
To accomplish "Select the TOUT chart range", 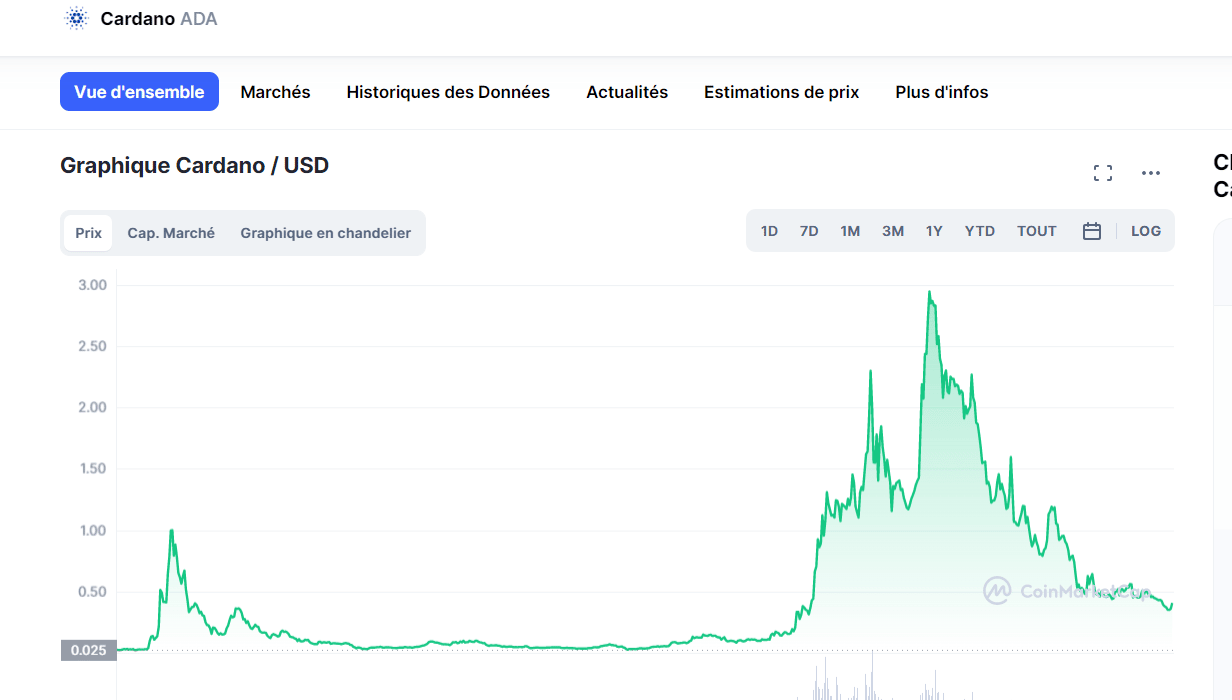I will [1037, 231].
